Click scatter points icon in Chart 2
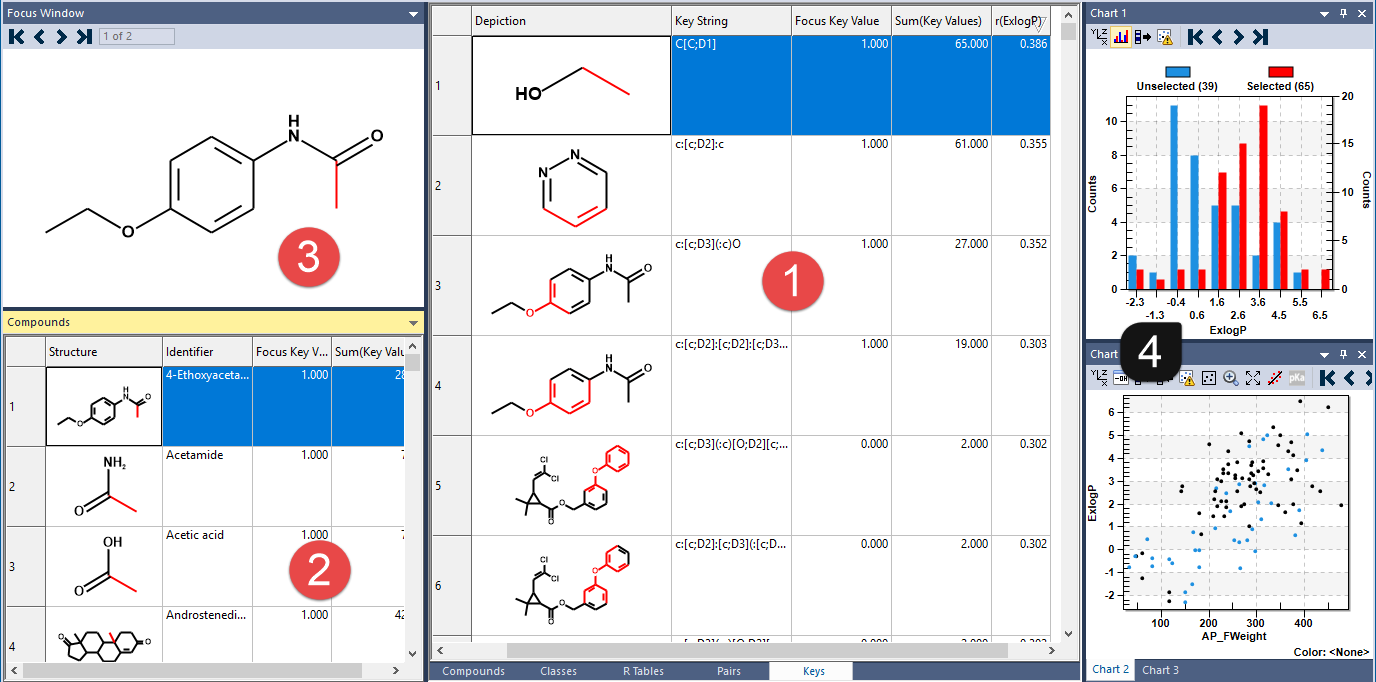The width and height of the screenshot is (1376, 682). click(x=1208, y=378)
